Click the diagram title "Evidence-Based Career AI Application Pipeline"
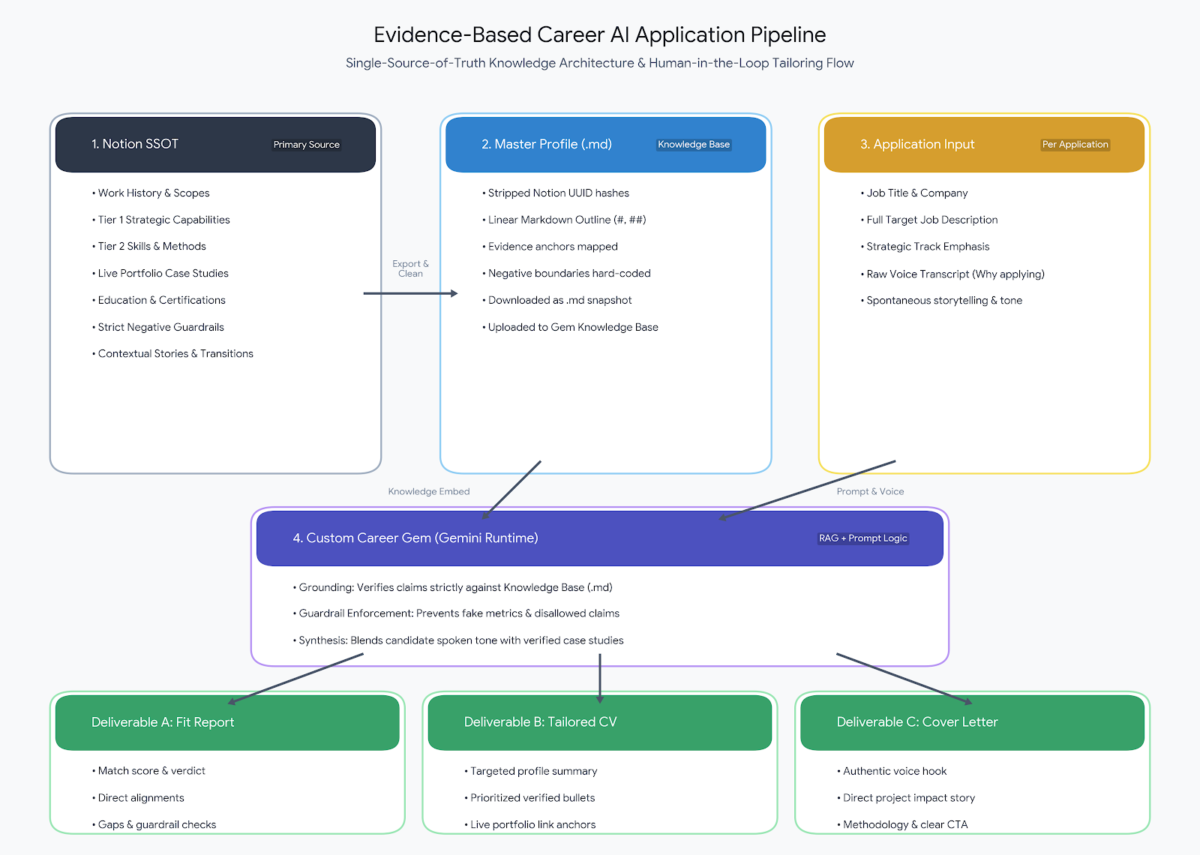The image size is (1200, 855). [600, 35]
